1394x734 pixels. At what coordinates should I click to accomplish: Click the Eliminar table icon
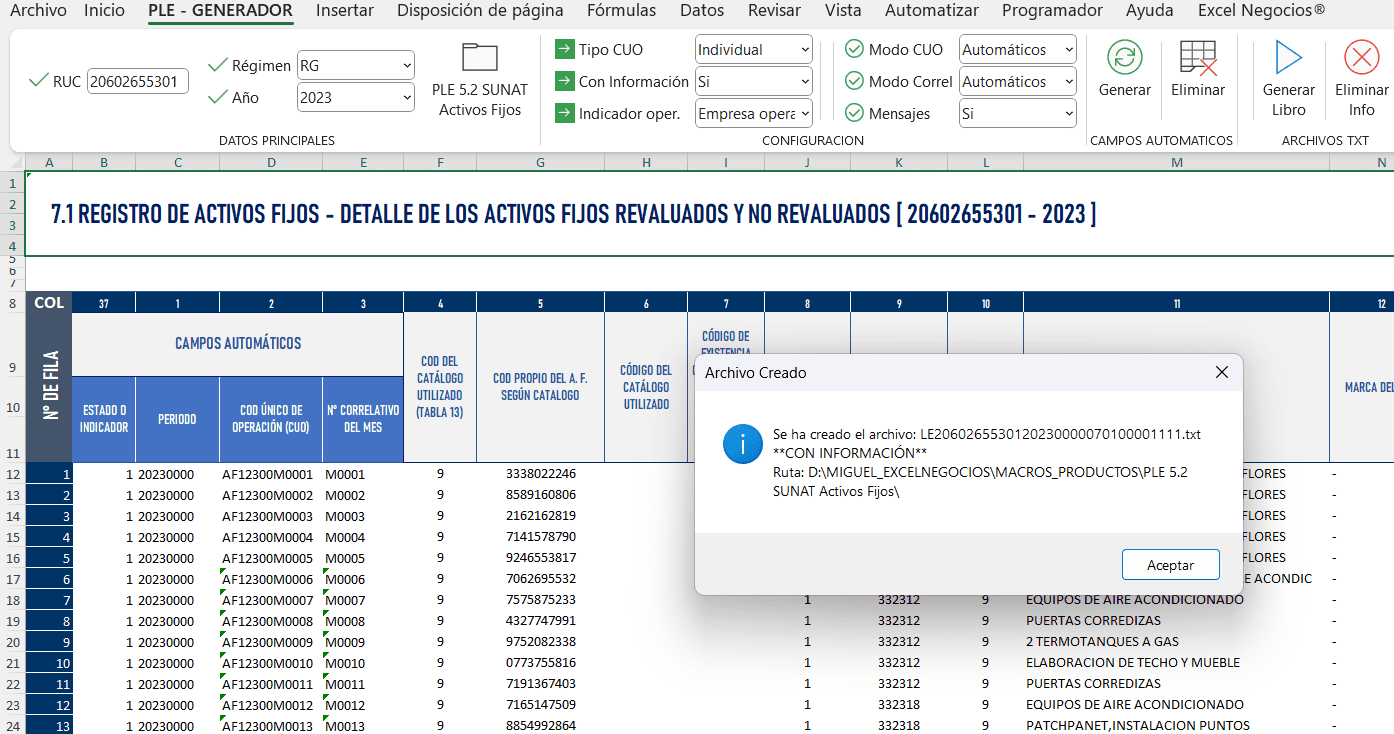(1197, 58)
